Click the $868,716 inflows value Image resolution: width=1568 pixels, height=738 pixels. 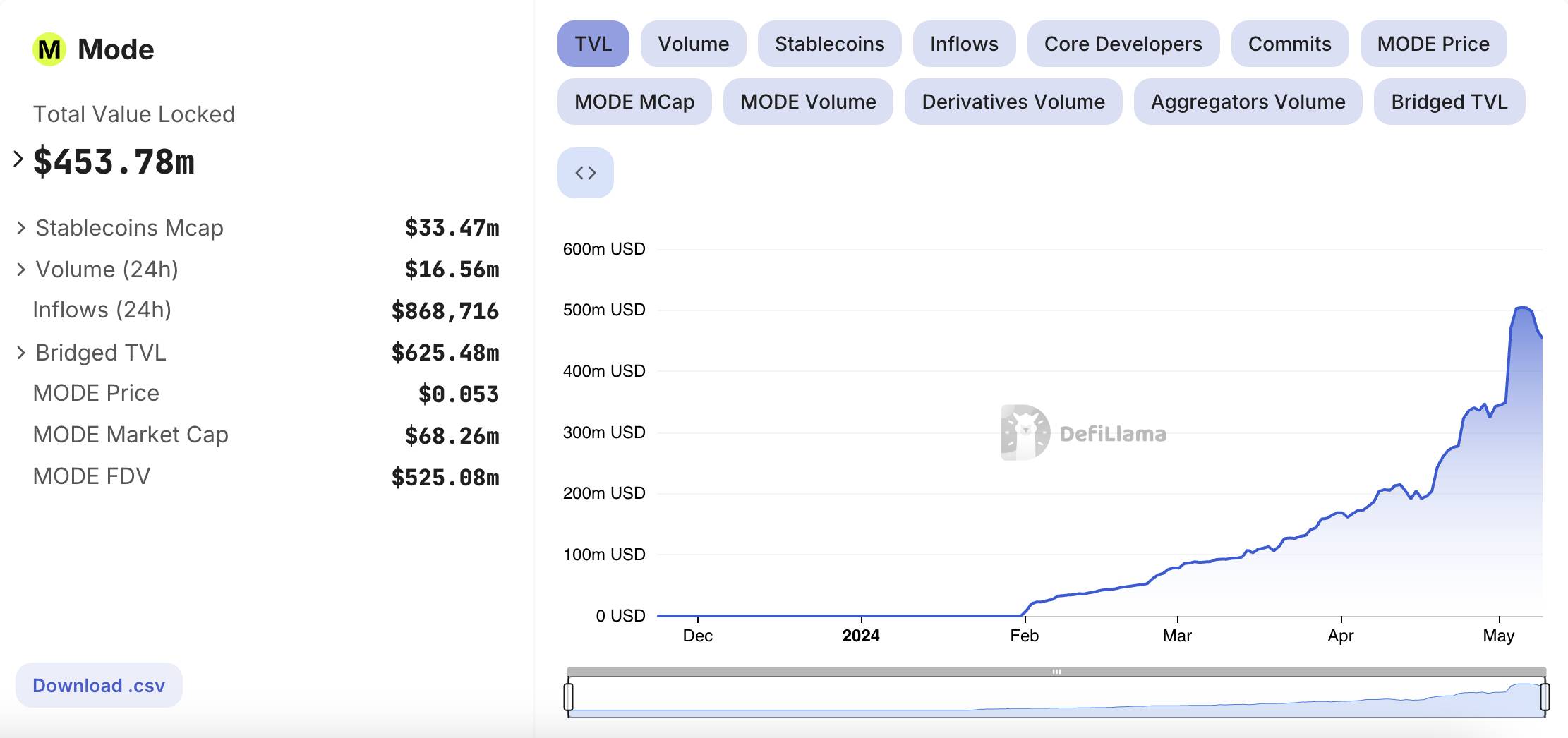point(445,311)
